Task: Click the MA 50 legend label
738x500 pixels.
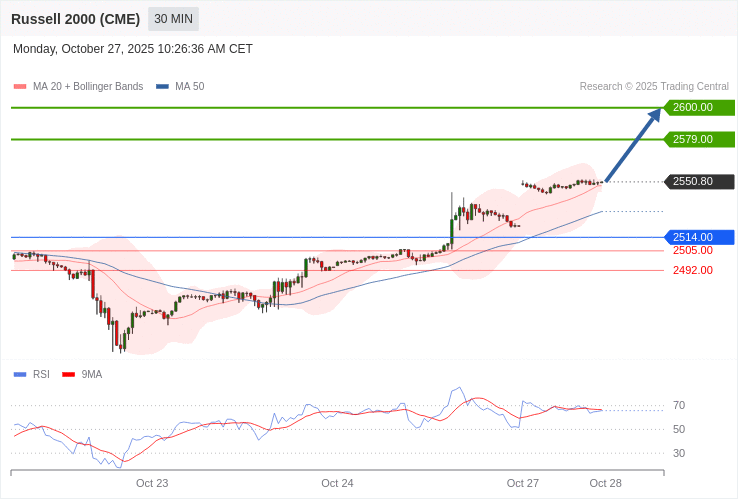Action: point(189,87)
